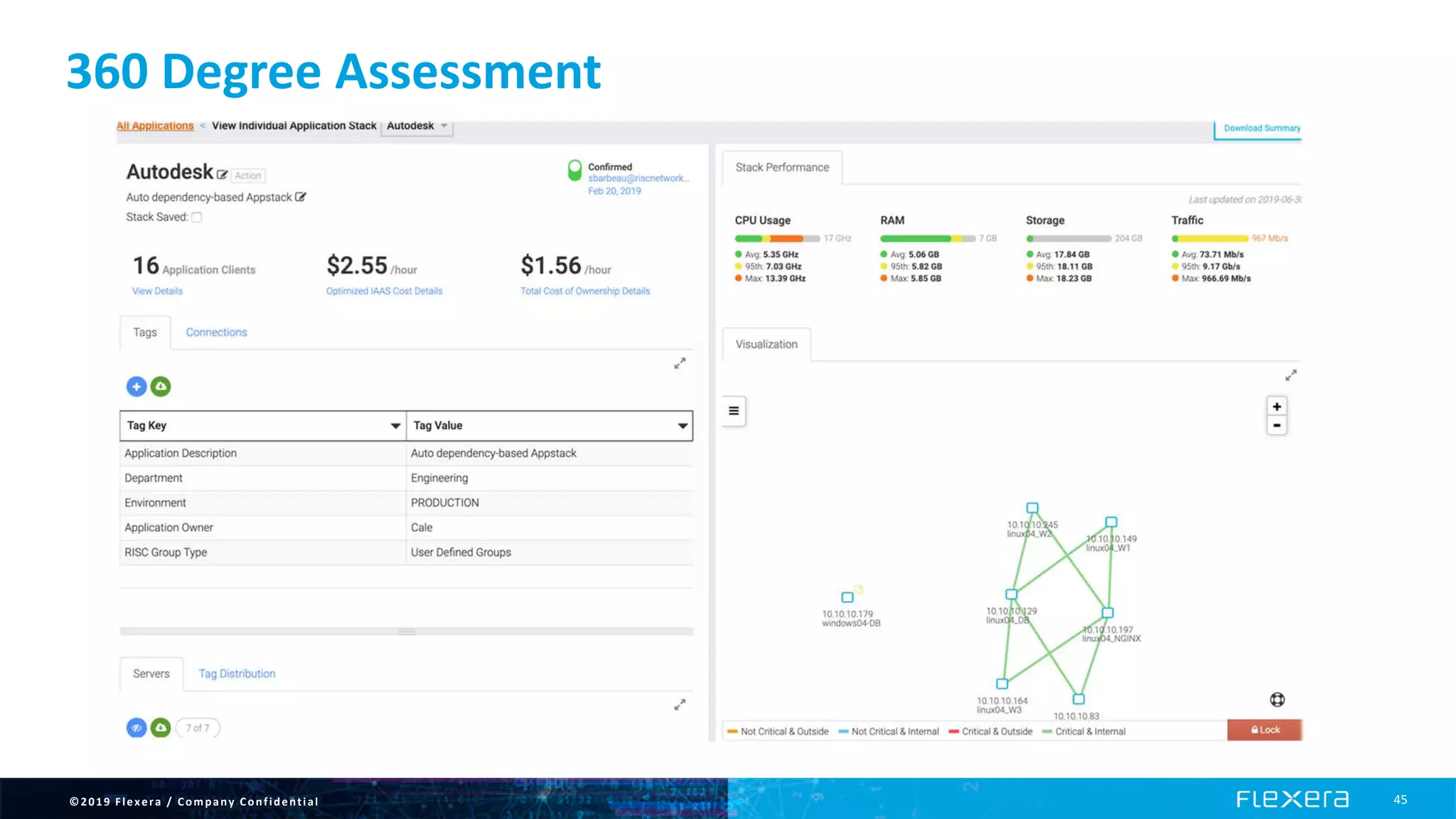Click the recenter graph icon above Lock
Image resolution: width=1456 pixels, height=819 pixels.
1278,700
